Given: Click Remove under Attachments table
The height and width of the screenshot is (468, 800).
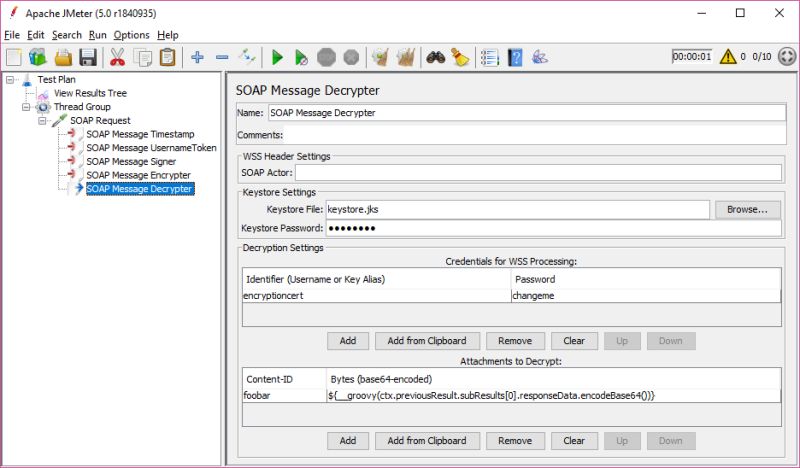Looking at the screenshot, I should 515,441.
